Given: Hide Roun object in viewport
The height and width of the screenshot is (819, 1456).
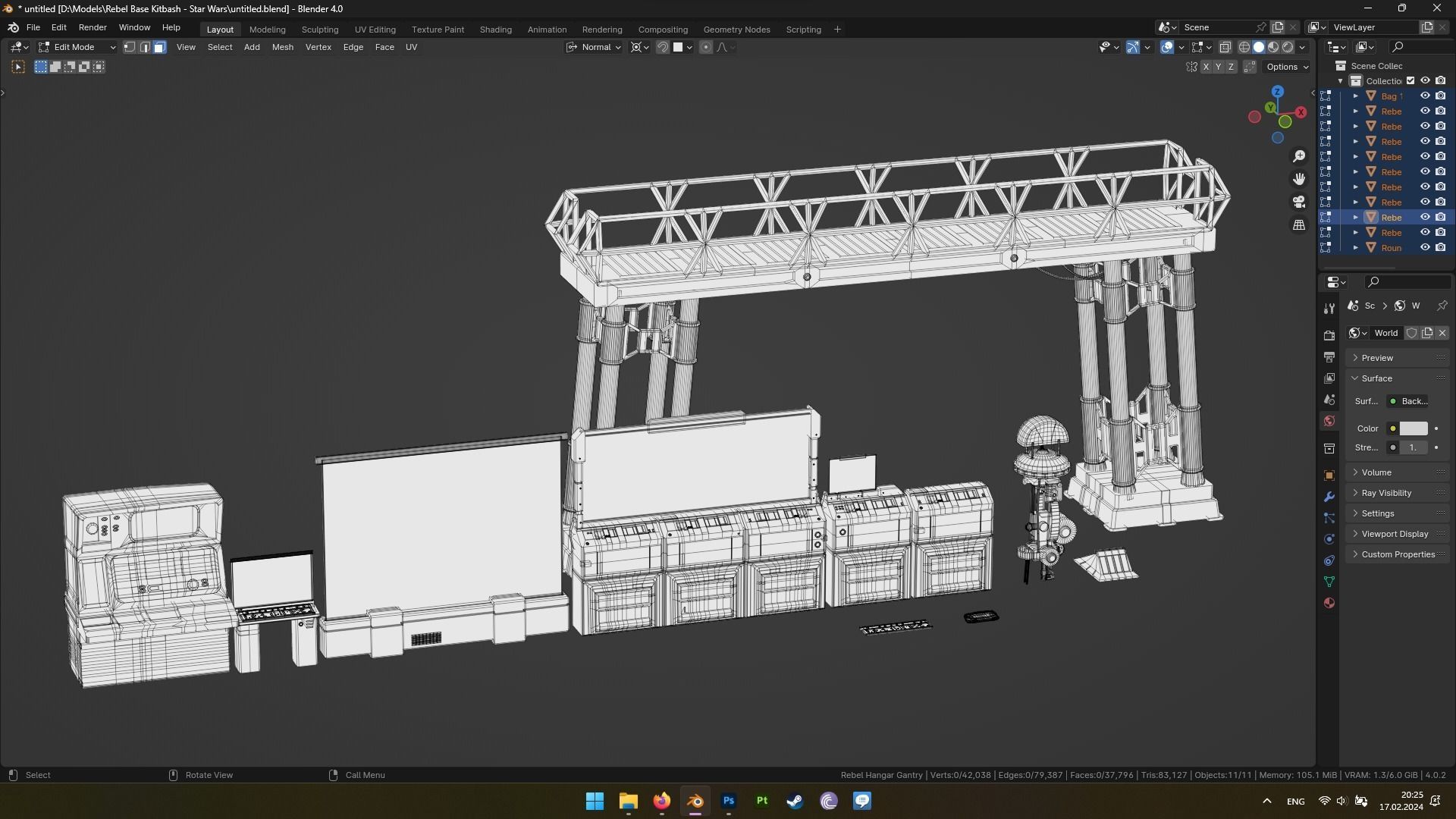Looking at the screenshot, I should (1425, 248).
